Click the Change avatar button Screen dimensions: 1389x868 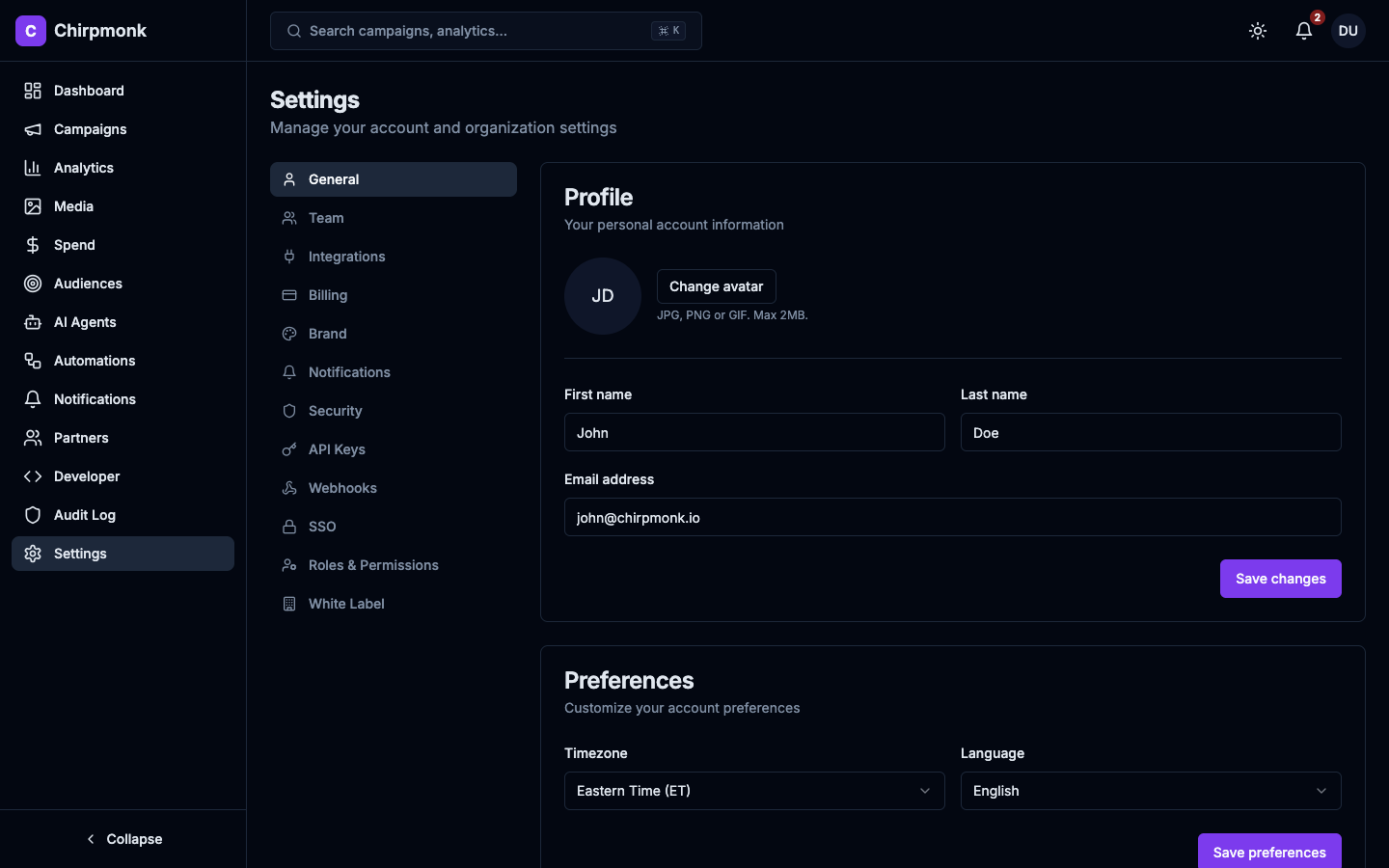(x=717, y=286)
